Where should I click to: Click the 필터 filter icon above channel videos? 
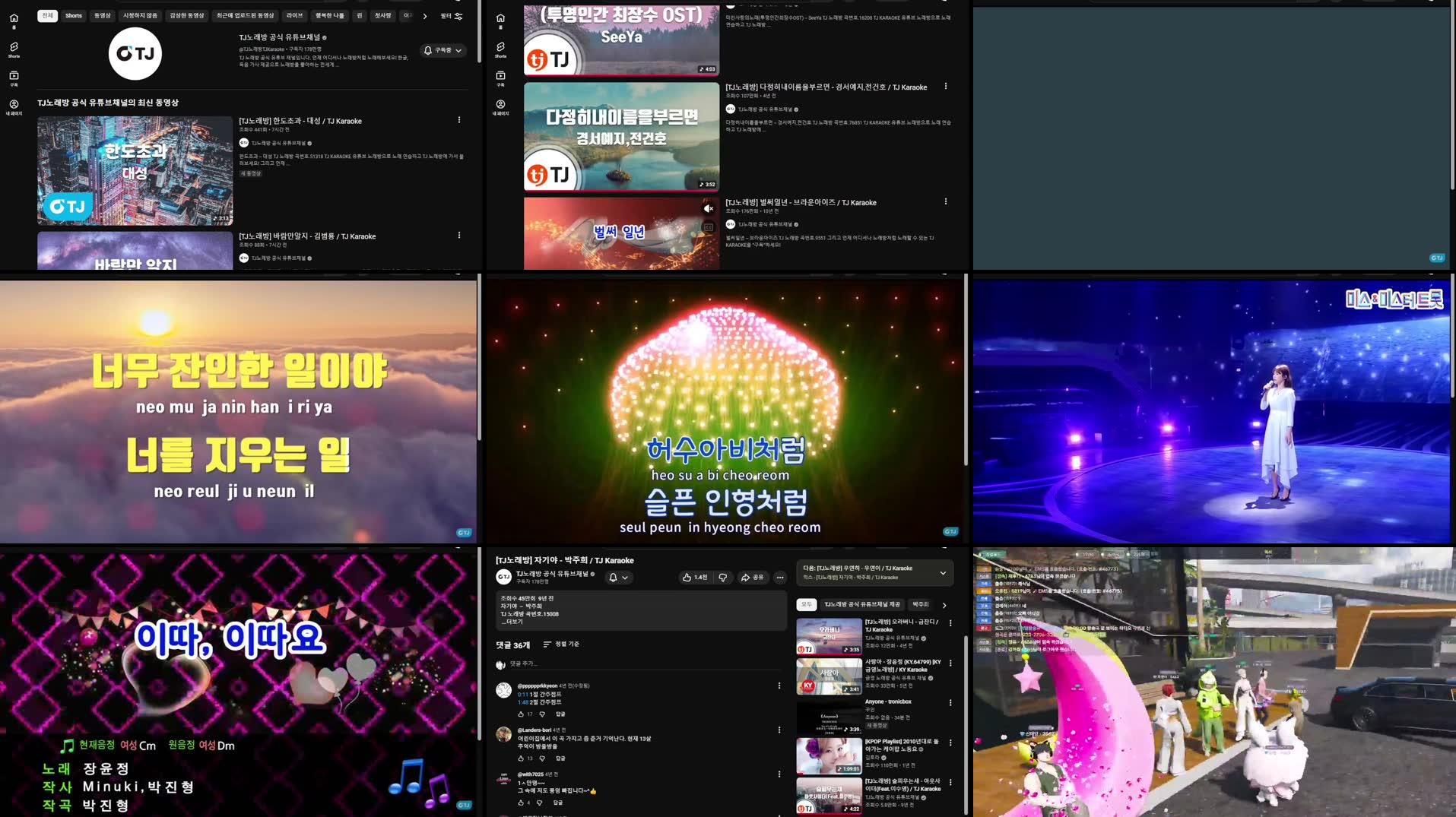pyautogui.click(x=458, y=15)
